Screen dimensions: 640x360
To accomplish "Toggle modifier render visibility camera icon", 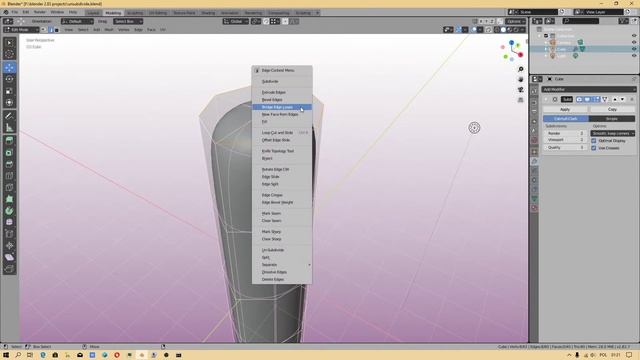I will (579, 99).
